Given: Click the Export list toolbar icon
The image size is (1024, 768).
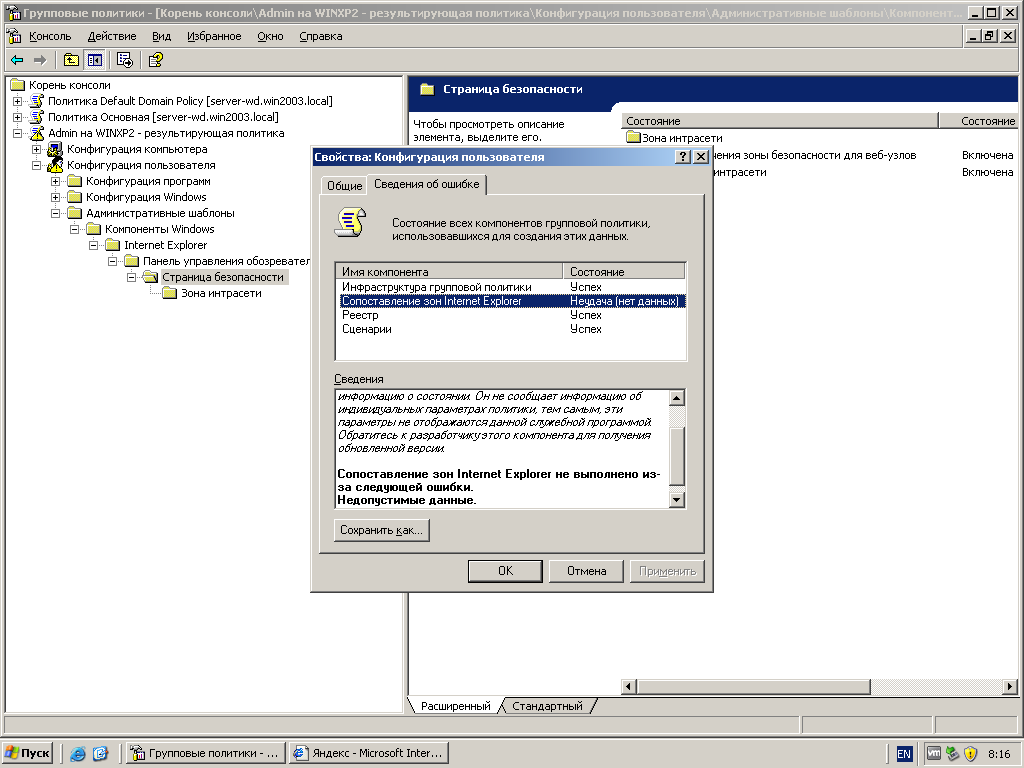Looking at the screenshot, I should click(x=125, y=60).
